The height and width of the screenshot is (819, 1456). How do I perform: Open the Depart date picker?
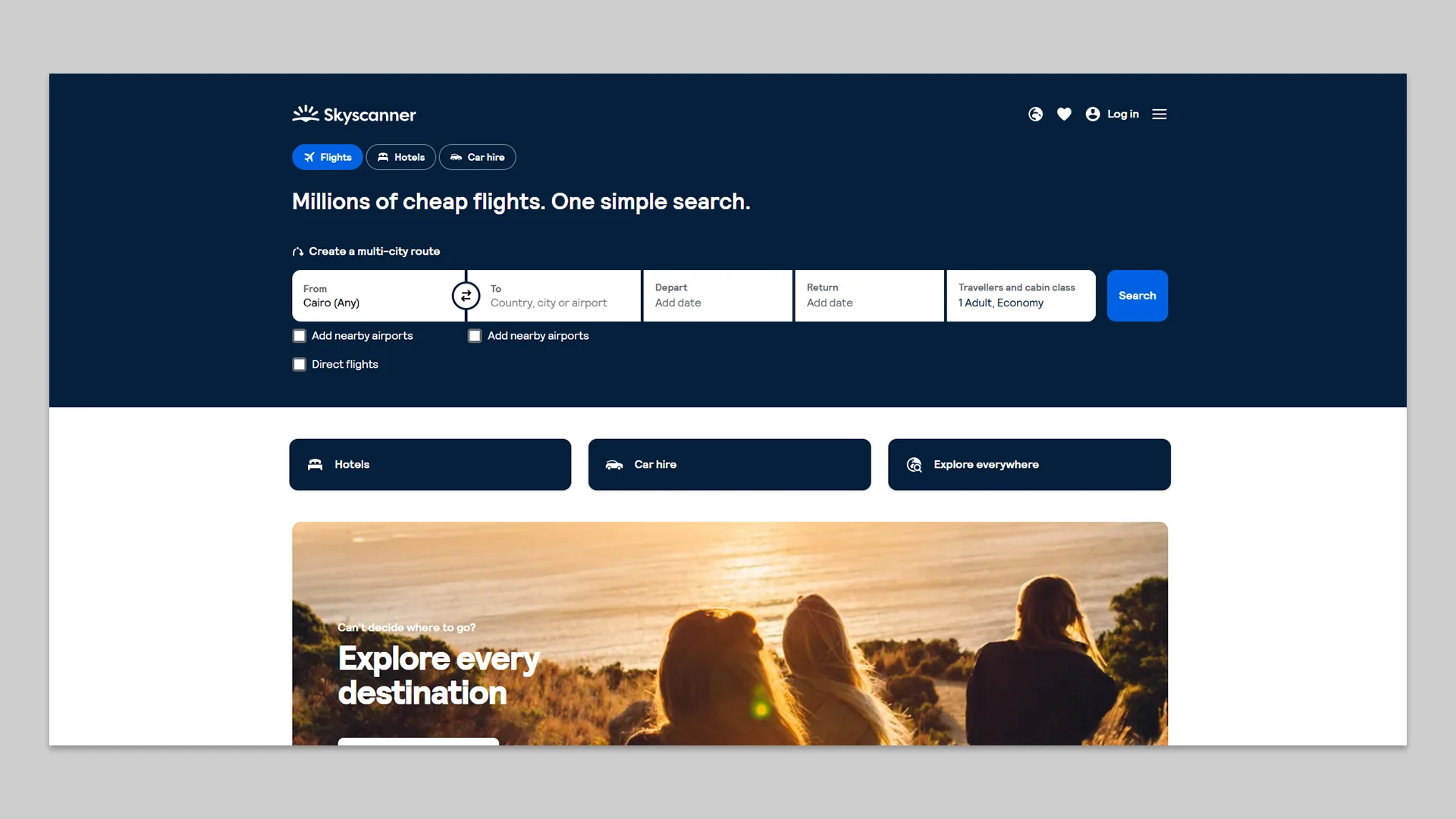click(718, 296)
